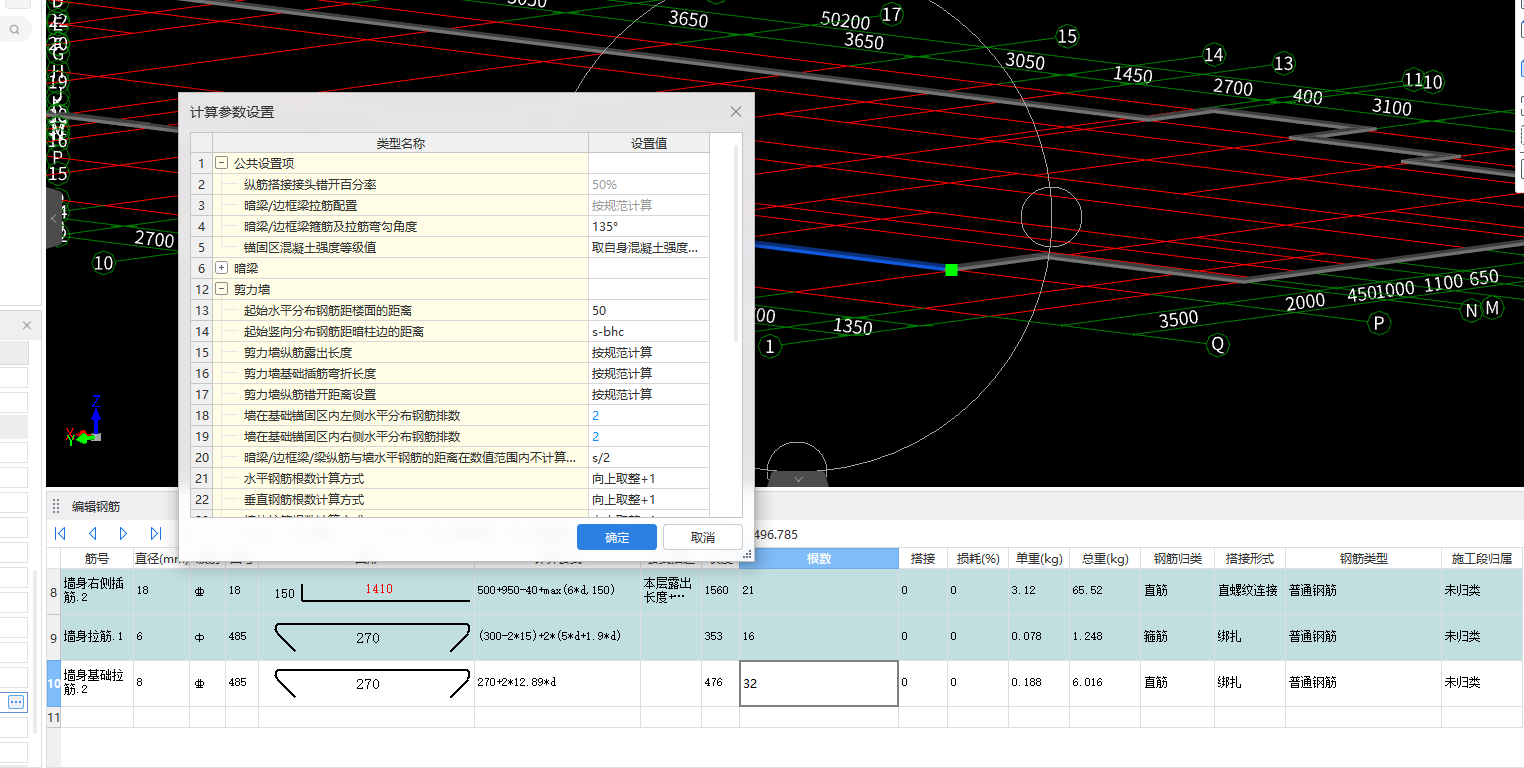This screenshot has width=1524, height=768.
Task: Edit the s/2 value cell
Action: coord(649,457)
